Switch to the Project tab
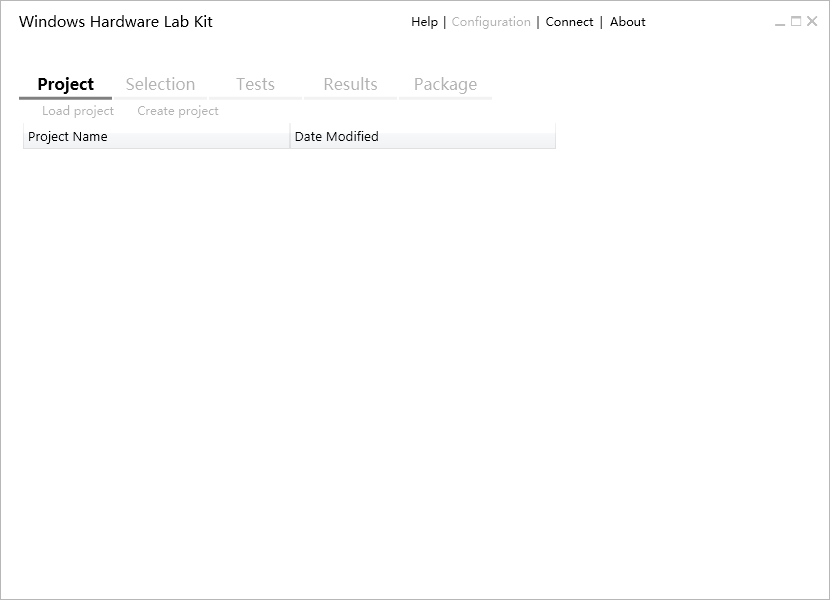The height and width of the screenshot is (600, 830). coord(66,84)
